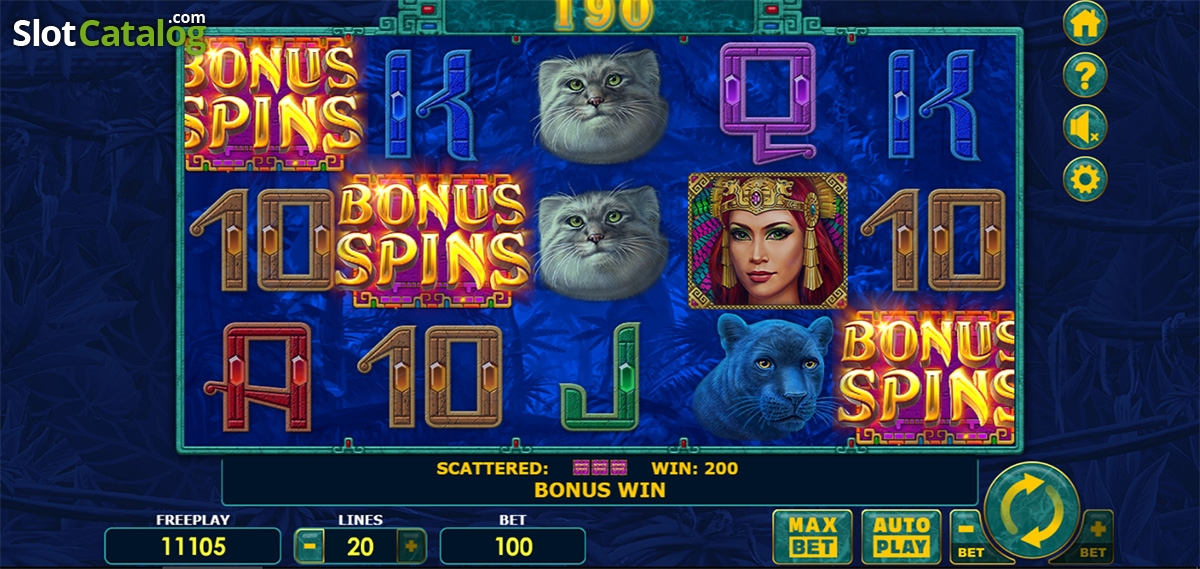
Task: Click the top-left BONUS SPINS symbol
Action: pos(271,104)
